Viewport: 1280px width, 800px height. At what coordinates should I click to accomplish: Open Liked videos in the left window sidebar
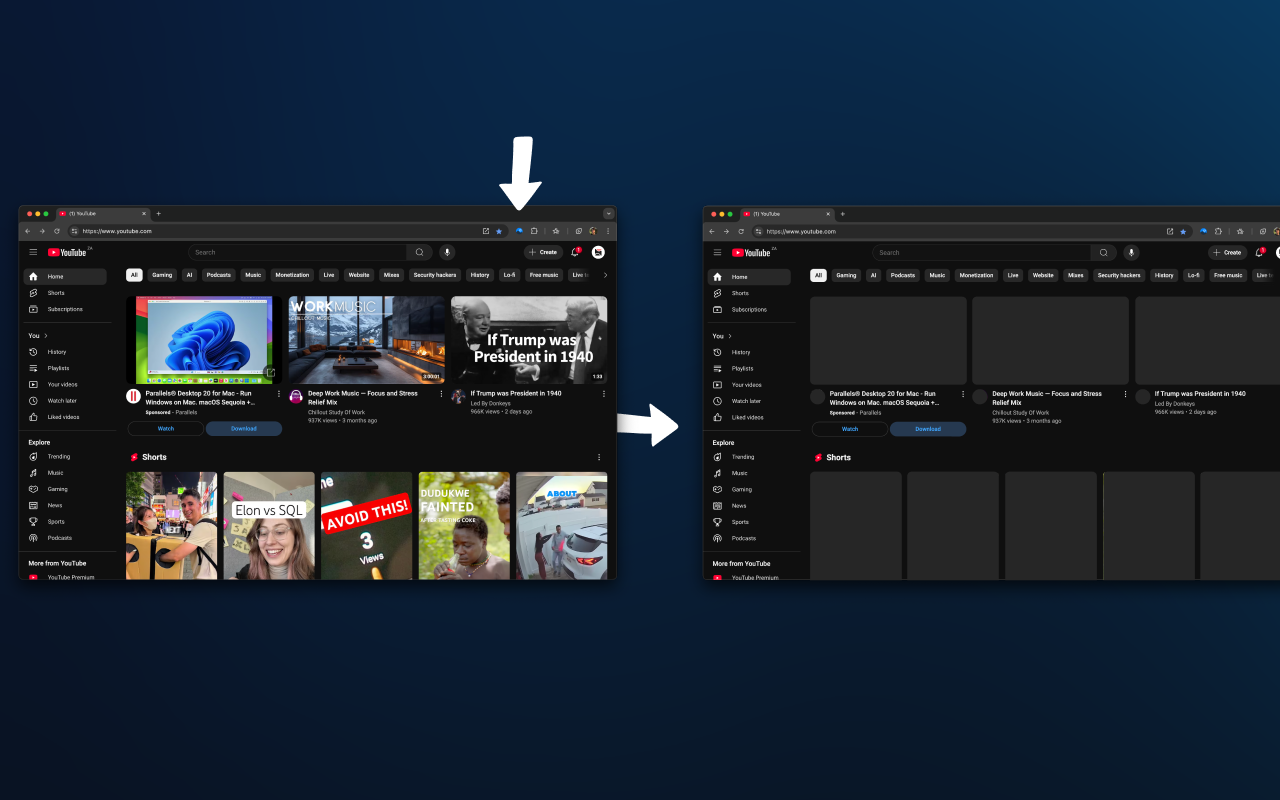click(x=65, y=417)
